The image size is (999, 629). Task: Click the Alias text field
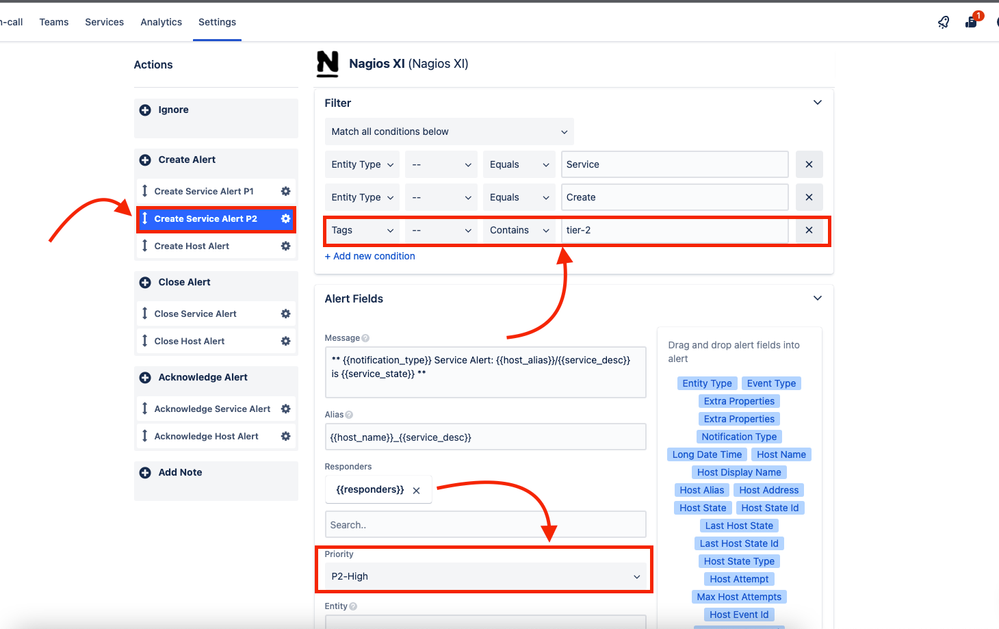click(x=485, y=437)
